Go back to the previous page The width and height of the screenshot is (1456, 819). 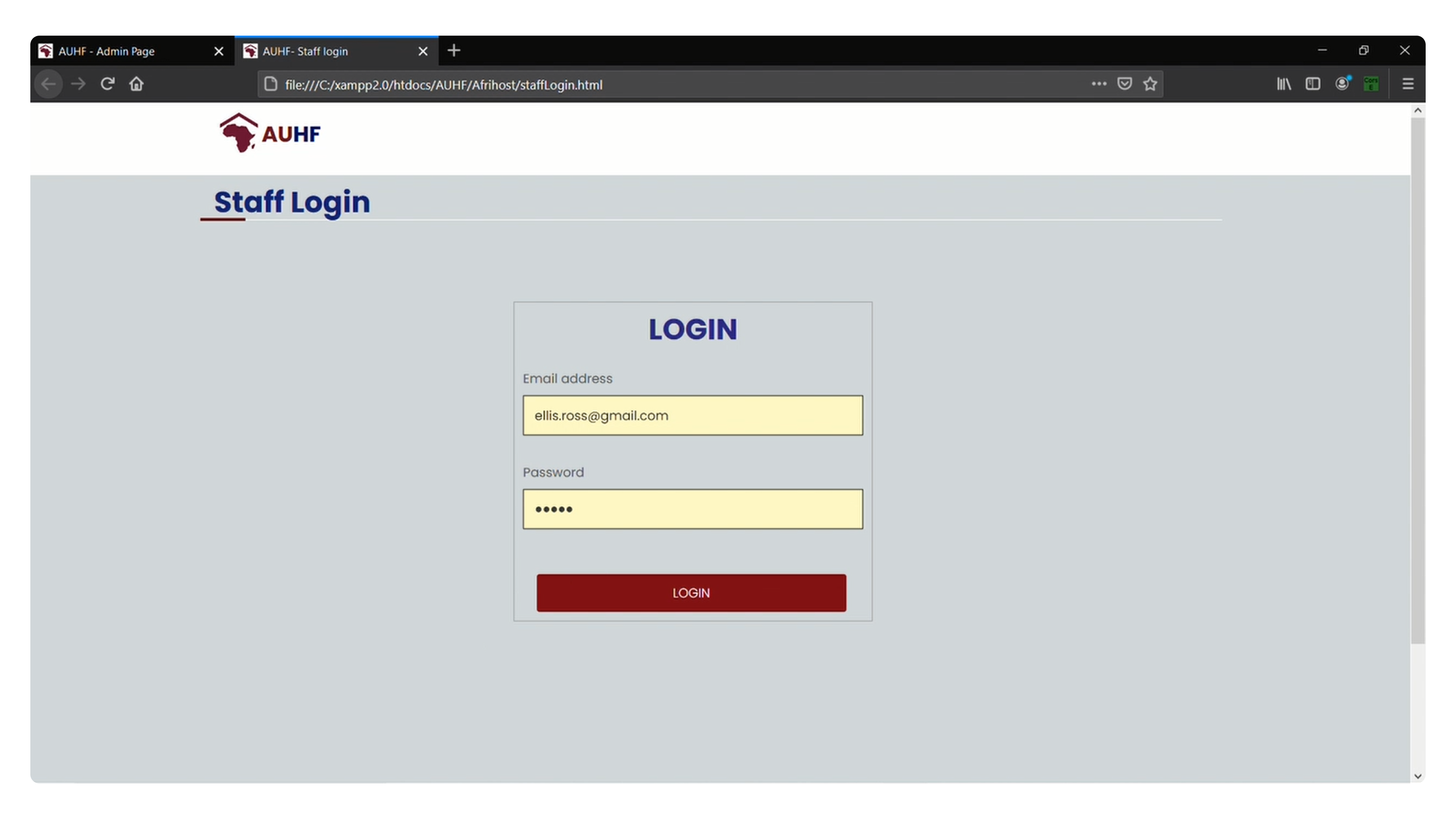pos(49,84)
